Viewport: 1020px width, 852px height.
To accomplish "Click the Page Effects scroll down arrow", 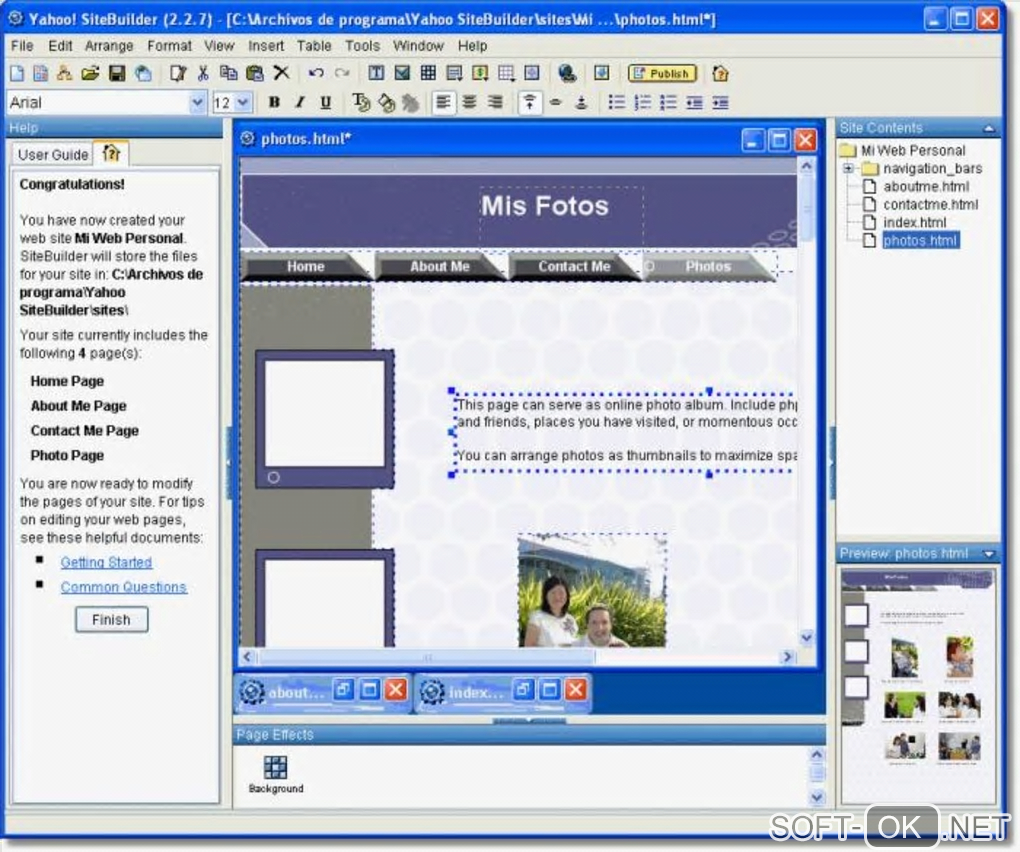I will pyautogui.click(x=816, y=797).
